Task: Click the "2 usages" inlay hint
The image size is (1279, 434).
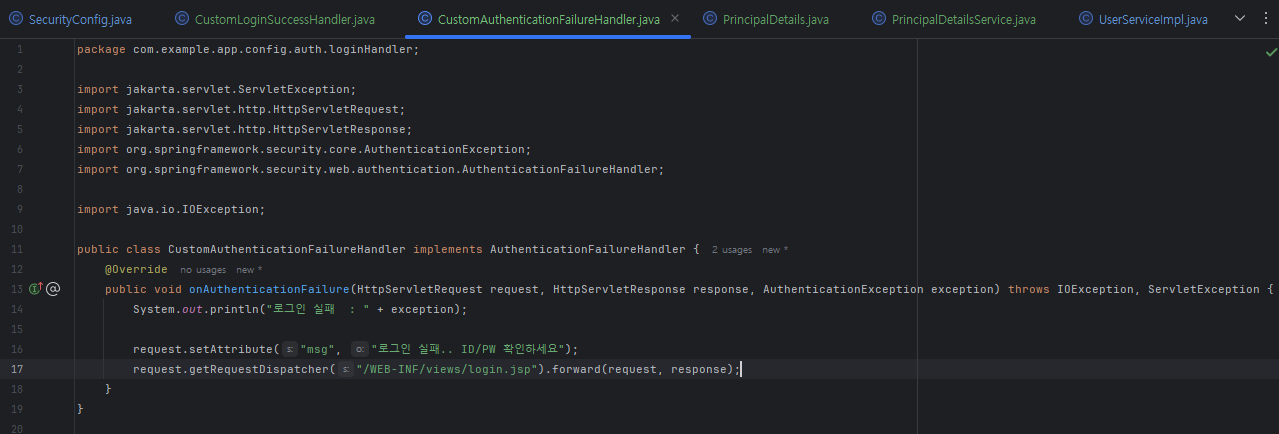Action: point(732,249)
